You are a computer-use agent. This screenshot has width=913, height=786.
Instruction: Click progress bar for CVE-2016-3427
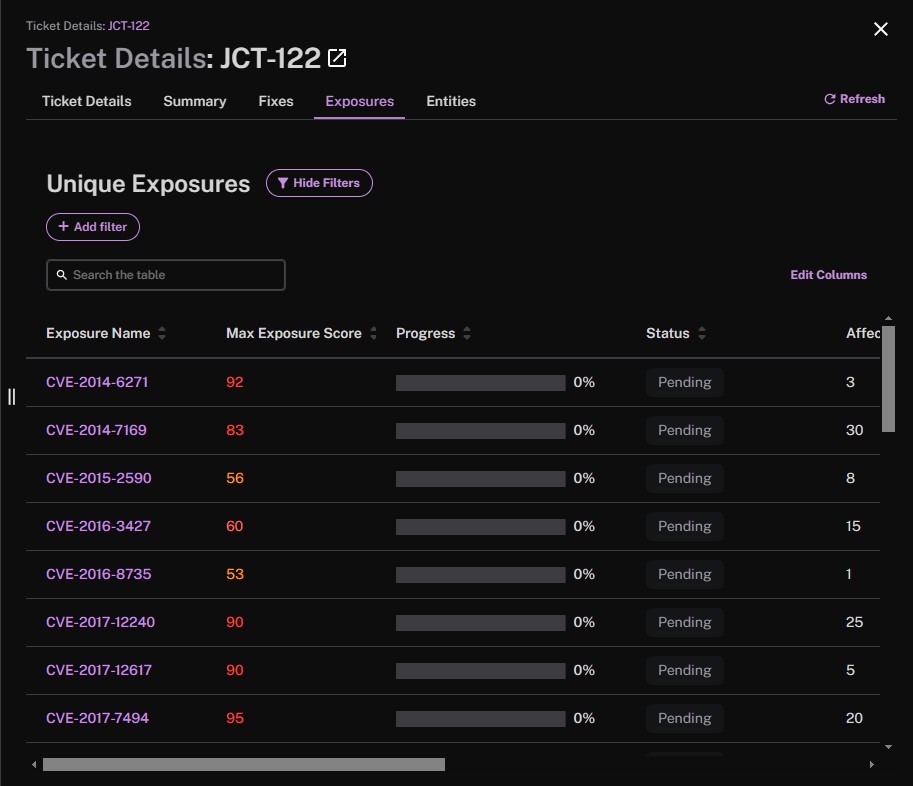coord(480,526)
